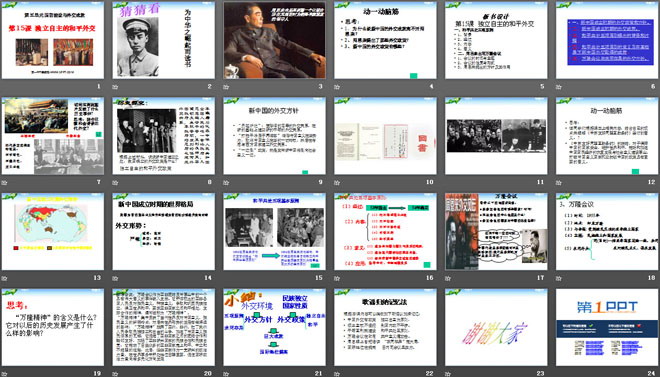Select slide 13 showing the world map
Image resolution: width=660 pixels, height=377 pixels.
pyautogui.click(x=53, y=231)
